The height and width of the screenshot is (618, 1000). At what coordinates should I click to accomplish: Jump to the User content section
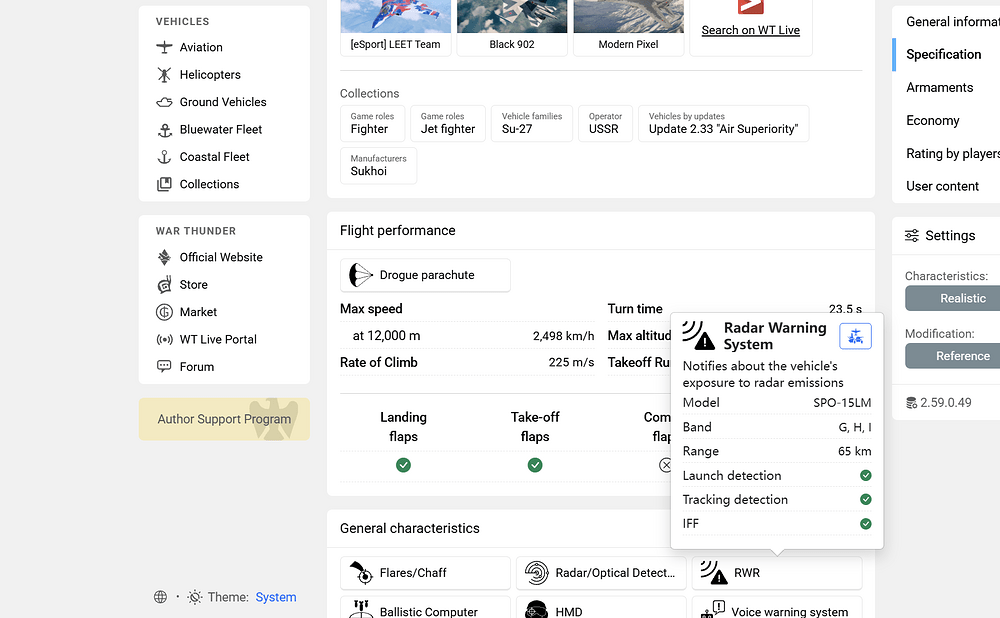(943, 186)
